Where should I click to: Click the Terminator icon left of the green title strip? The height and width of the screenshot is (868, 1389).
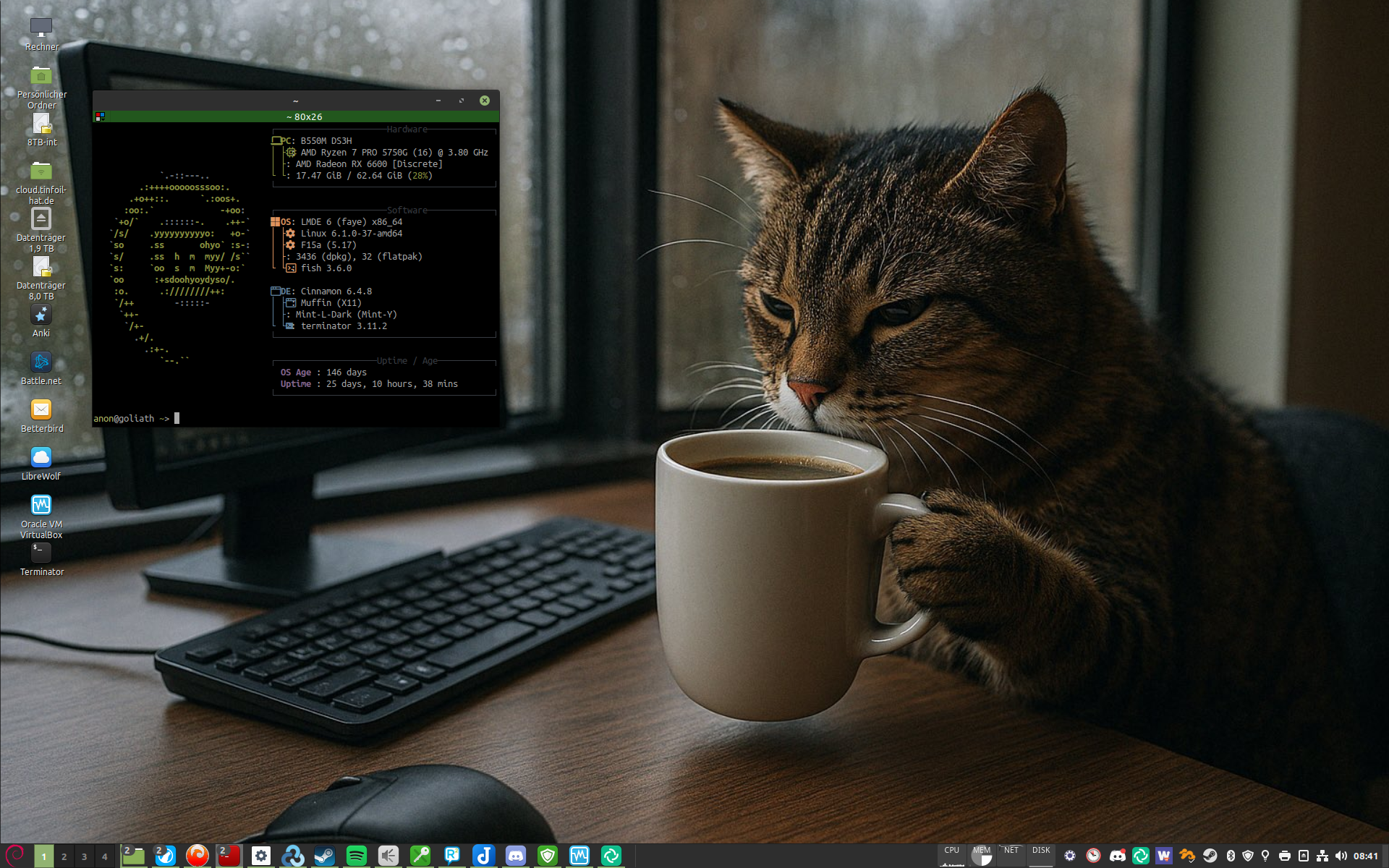pyautogui.click(x=100, y=116)
